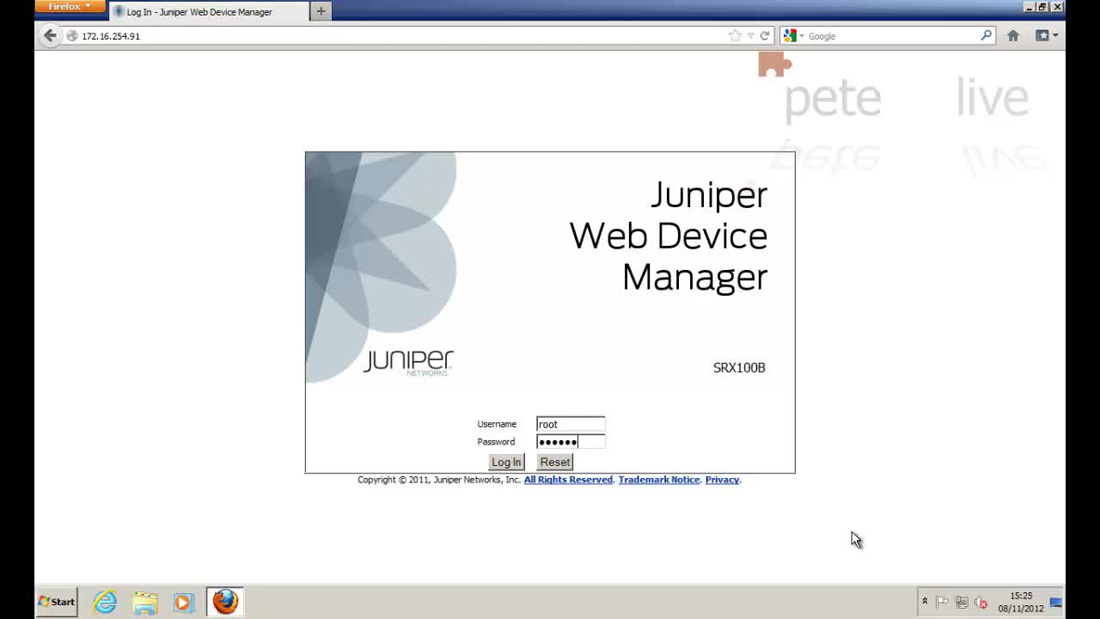Viewport: 1100px width, 619px height.
Task: Reload the page with the refresh icon
Action: point(765,36)
